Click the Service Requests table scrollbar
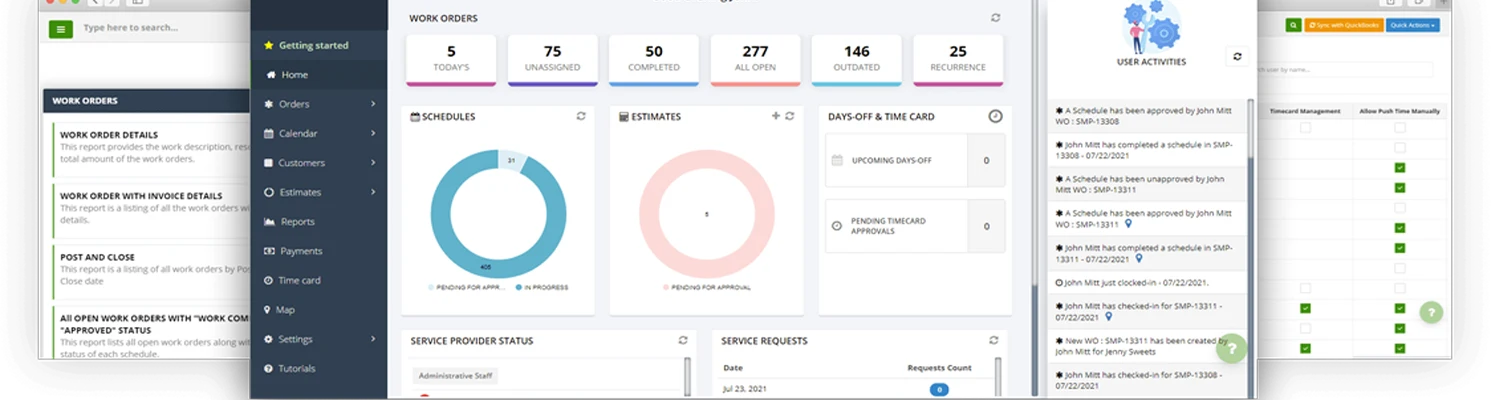 tap(998, 378)
